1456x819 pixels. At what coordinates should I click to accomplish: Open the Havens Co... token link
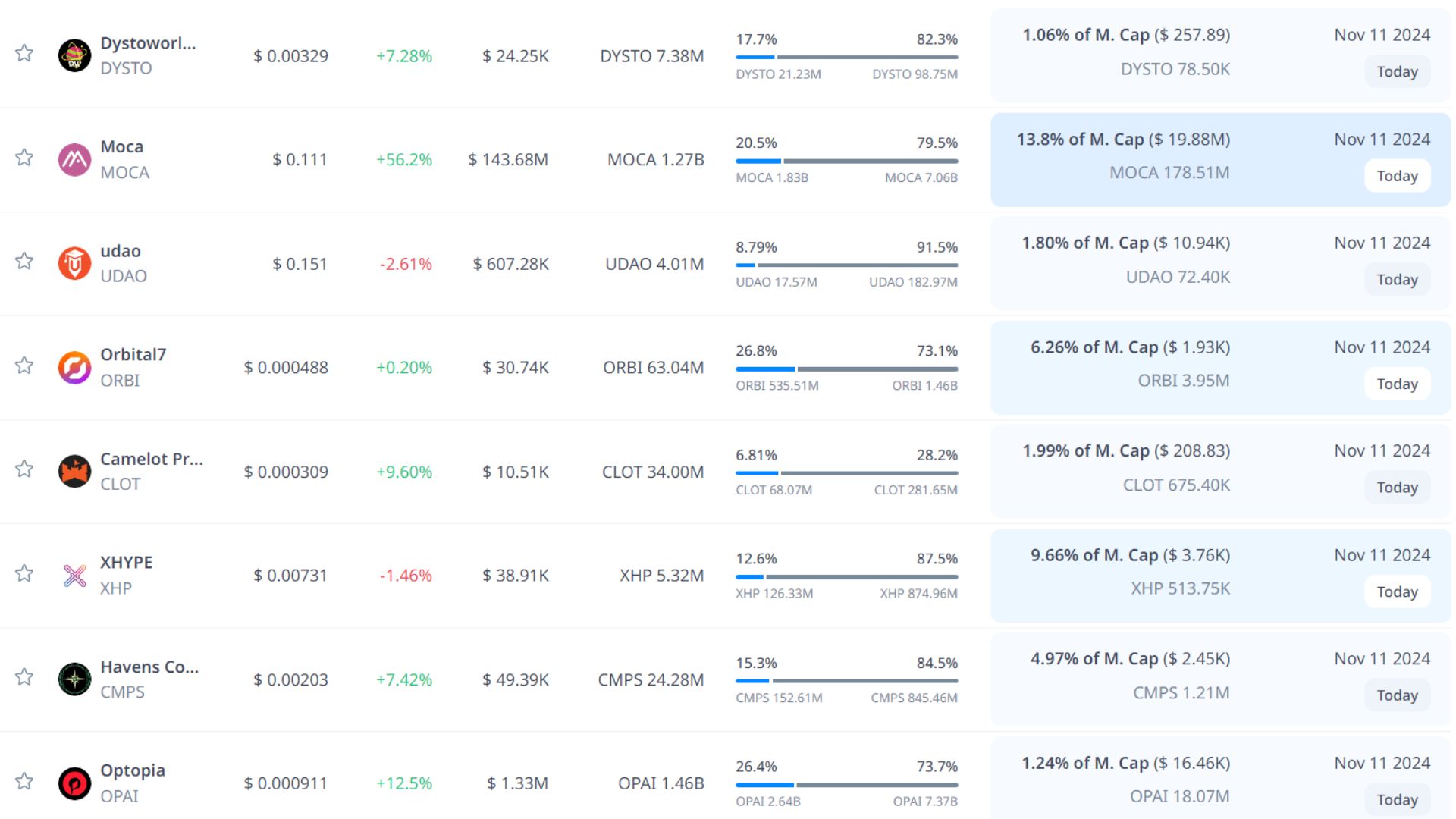[149, 667]
